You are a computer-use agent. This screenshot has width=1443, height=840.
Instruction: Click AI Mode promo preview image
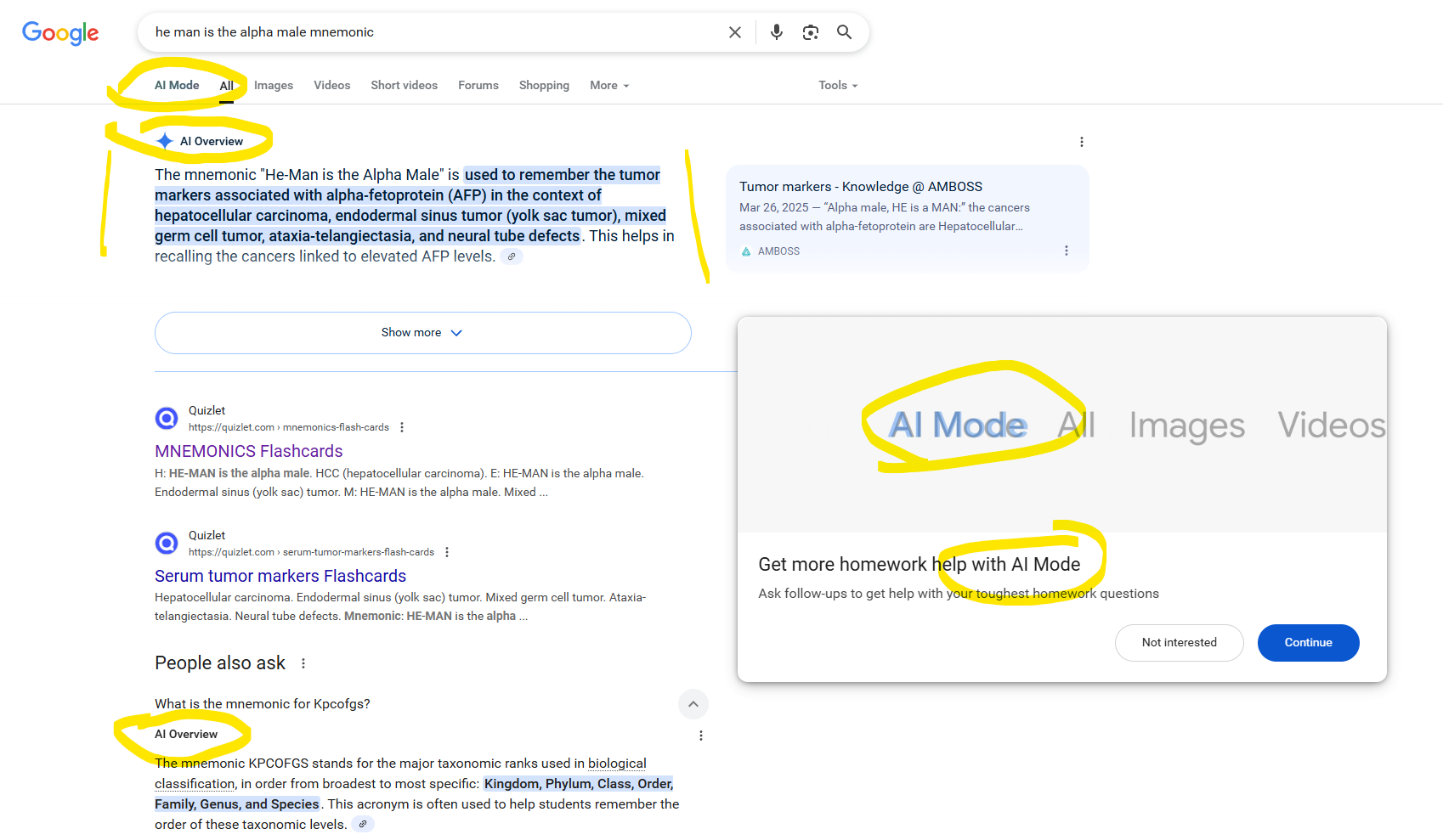[1062, 425]
